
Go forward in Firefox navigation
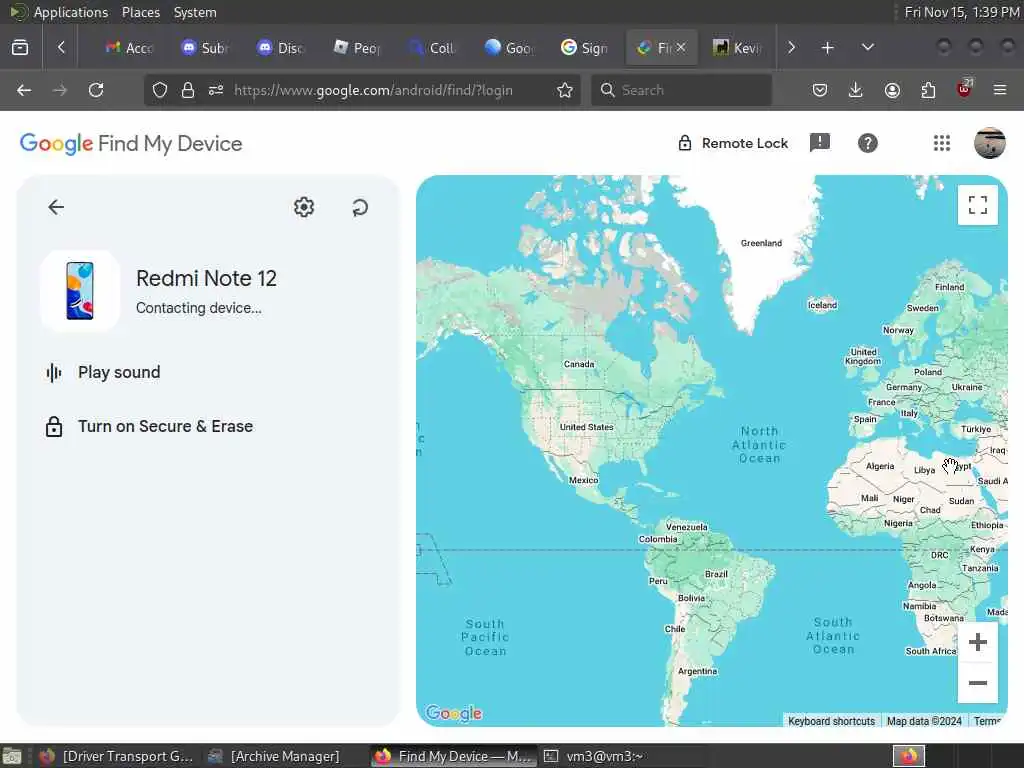point(59,90)
